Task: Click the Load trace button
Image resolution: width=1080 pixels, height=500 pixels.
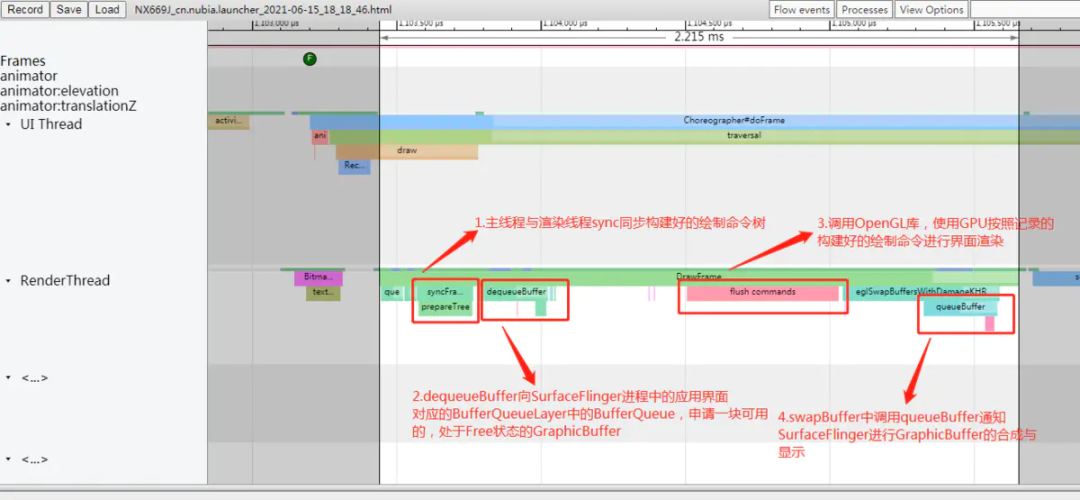Action: tap(106, 10)
